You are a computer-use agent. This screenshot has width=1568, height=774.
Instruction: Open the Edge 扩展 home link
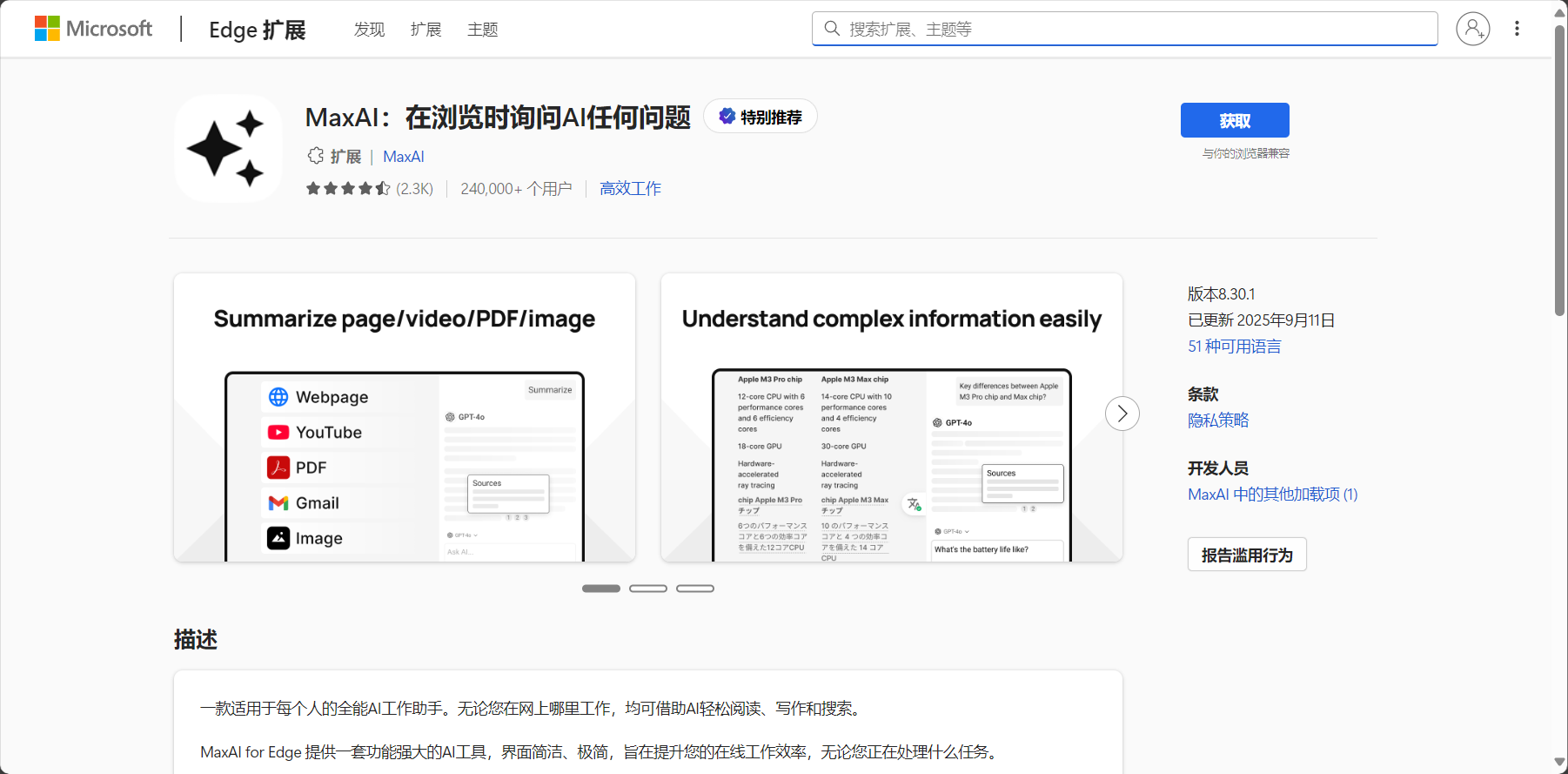(x=258, y=30)
